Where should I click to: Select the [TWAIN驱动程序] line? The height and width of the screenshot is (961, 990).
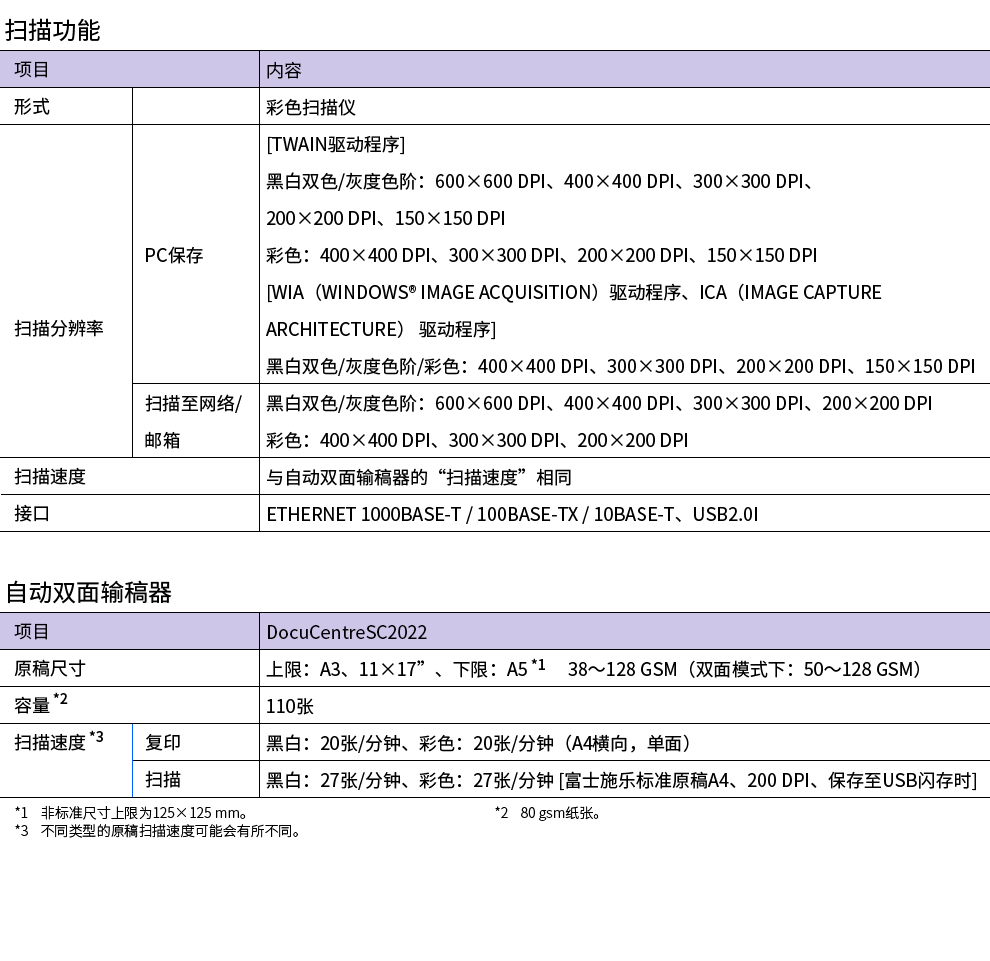click(336, 145)
